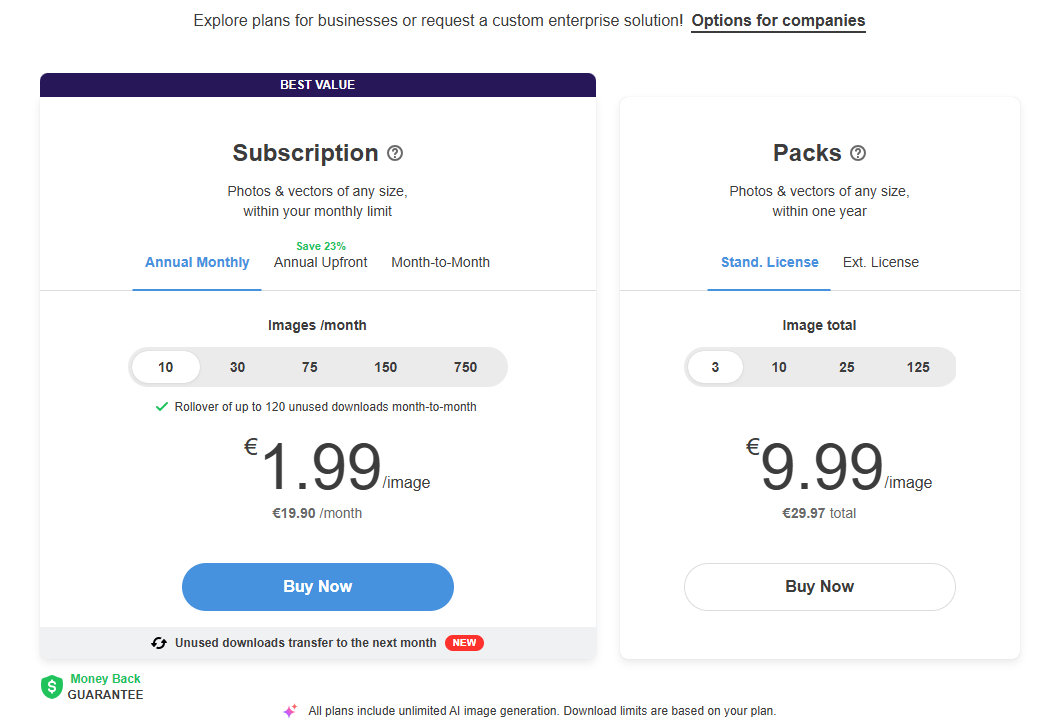Click the green rollover checkmark icon

(x=162, y=407)
